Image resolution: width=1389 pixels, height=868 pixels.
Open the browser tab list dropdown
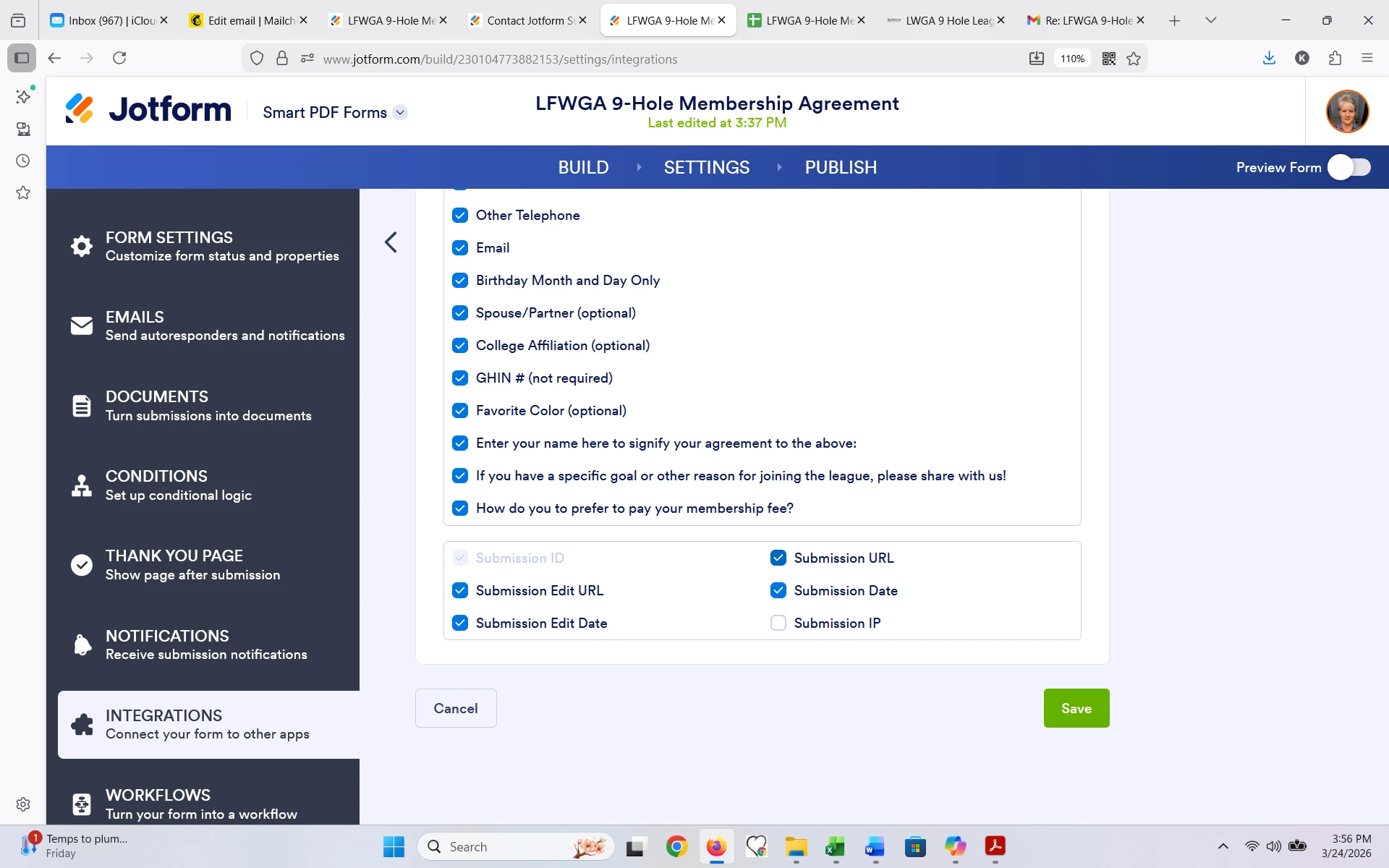1211,20
